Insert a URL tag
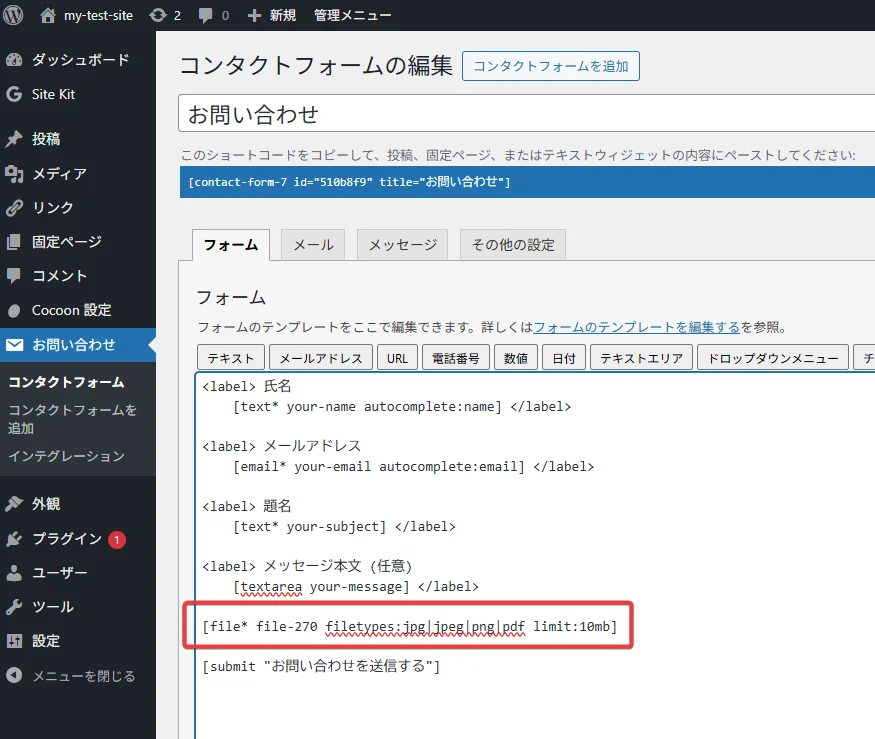The width and height of the screenshot is (875, 739). pos(397,358)
